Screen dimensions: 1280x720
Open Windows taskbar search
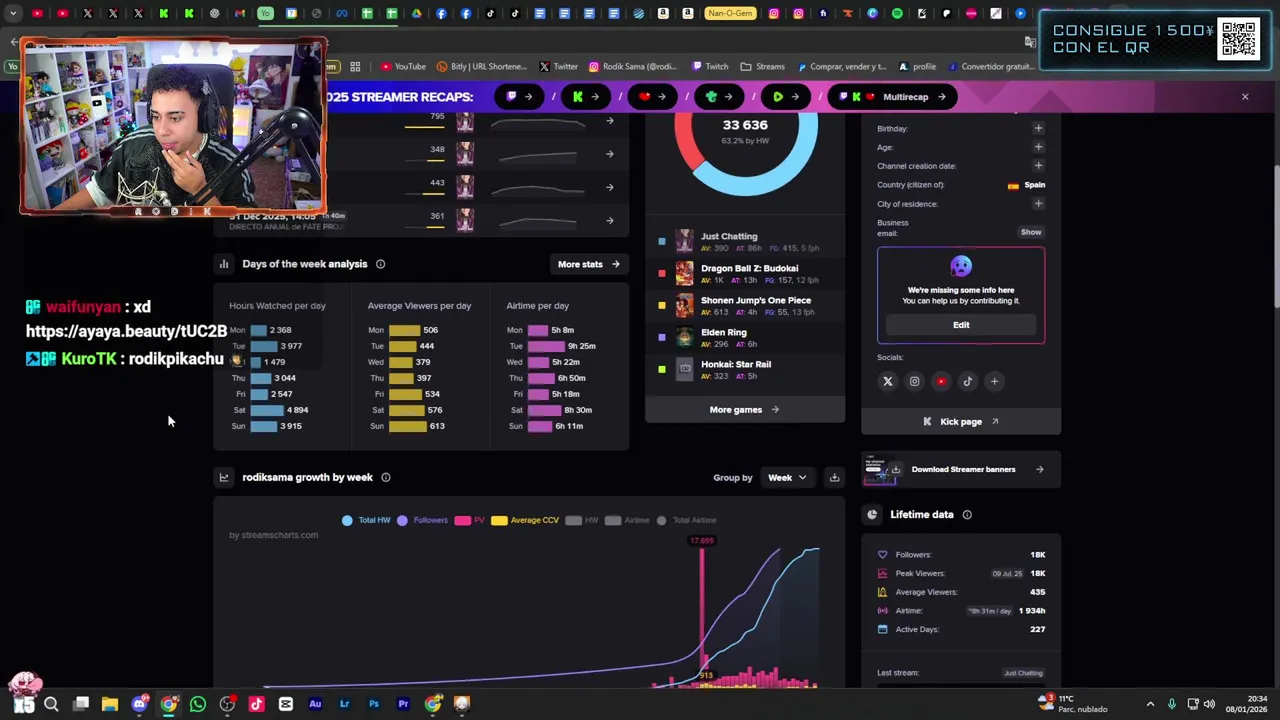[x=51, y=704]
